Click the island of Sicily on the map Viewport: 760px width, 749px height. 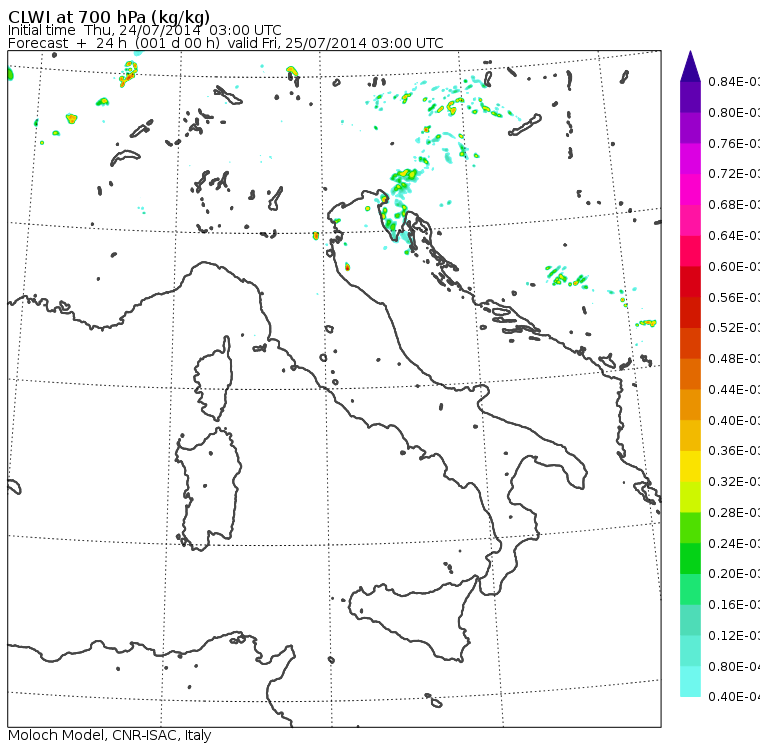pos(412,618)
